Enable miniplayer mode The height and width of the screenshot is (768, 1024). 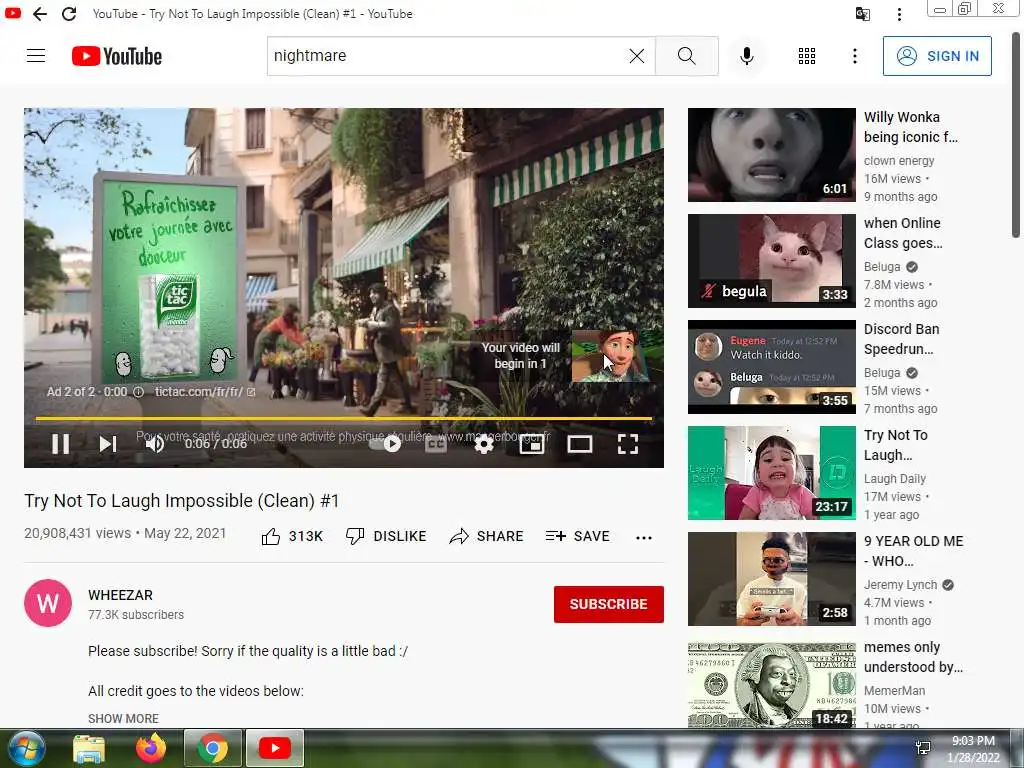tap(532, 444)
